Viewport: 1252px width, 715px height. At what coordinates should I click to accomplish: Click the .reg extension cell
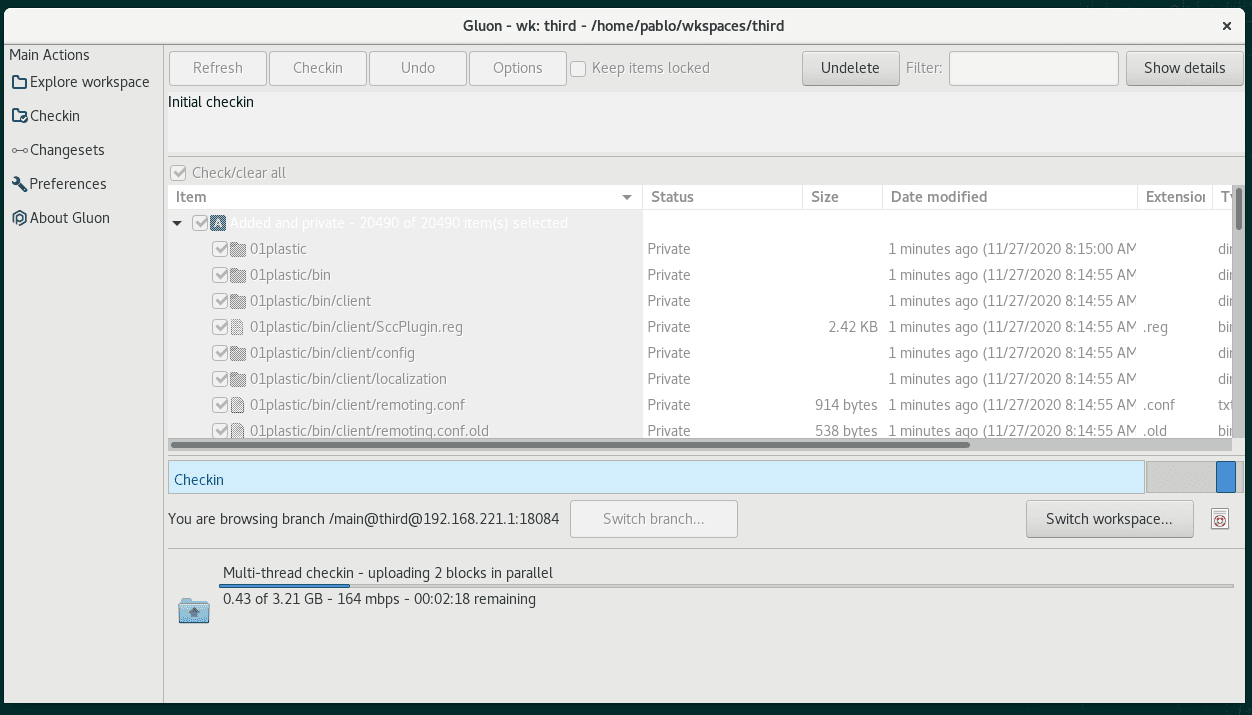[x=1156, y=327]
